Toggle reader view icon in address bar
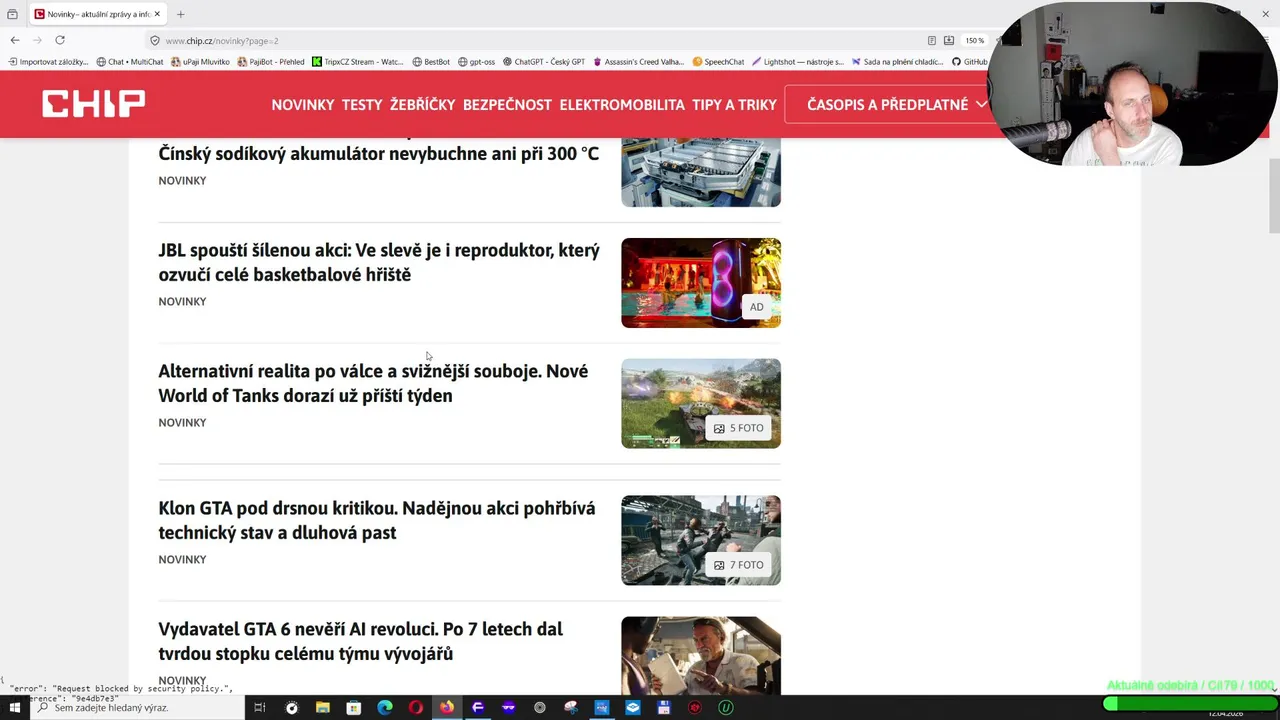The height and width of the screenshot is (720, 1280). tap(932, 41)
